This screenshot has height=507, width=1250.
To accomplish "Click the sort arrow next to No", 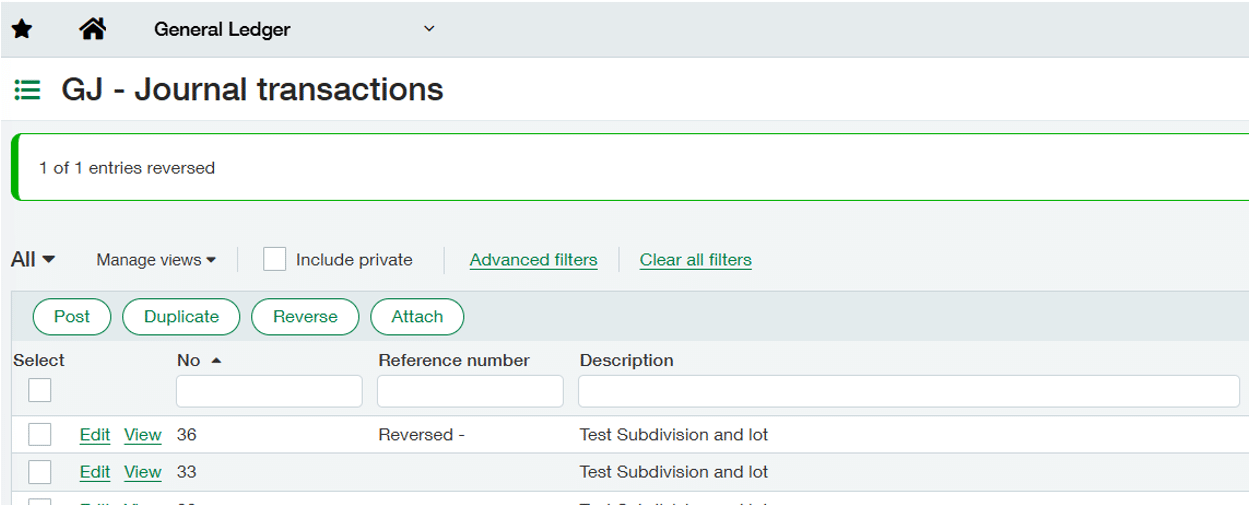I will click(x=217, y=360).
